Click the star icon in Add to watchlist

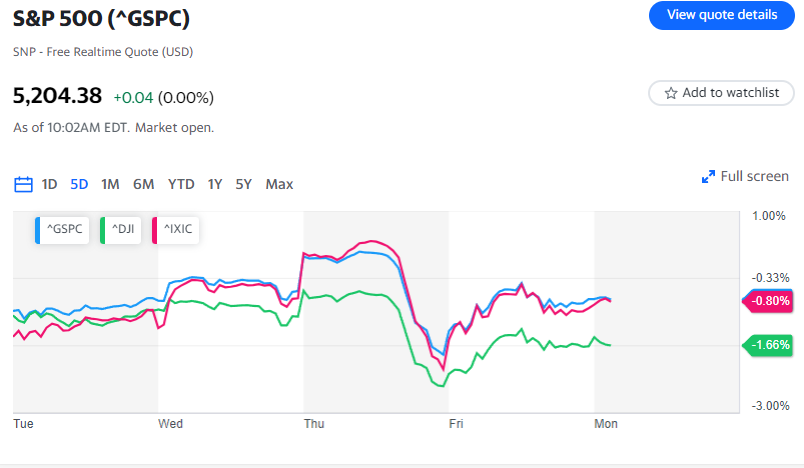pyautogui.click(x=670, y=93)
